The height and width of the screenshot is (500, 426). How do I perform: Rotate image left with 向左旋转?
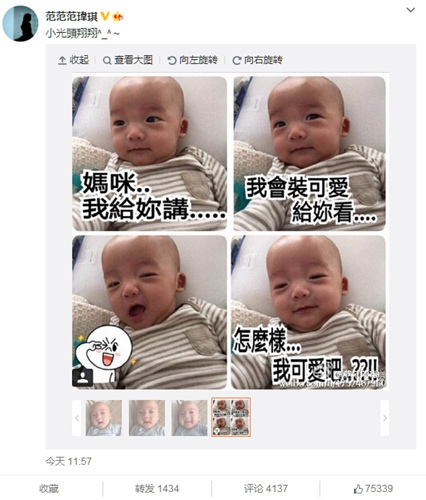(x=192, y=60)
